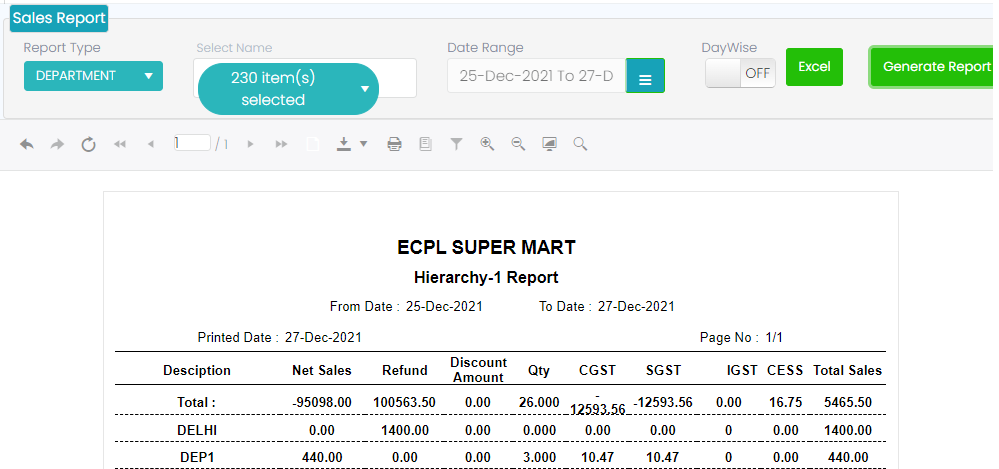This screenshot has width=999, height=469.
Task: Go to the next report page
Action: point(250,144)
